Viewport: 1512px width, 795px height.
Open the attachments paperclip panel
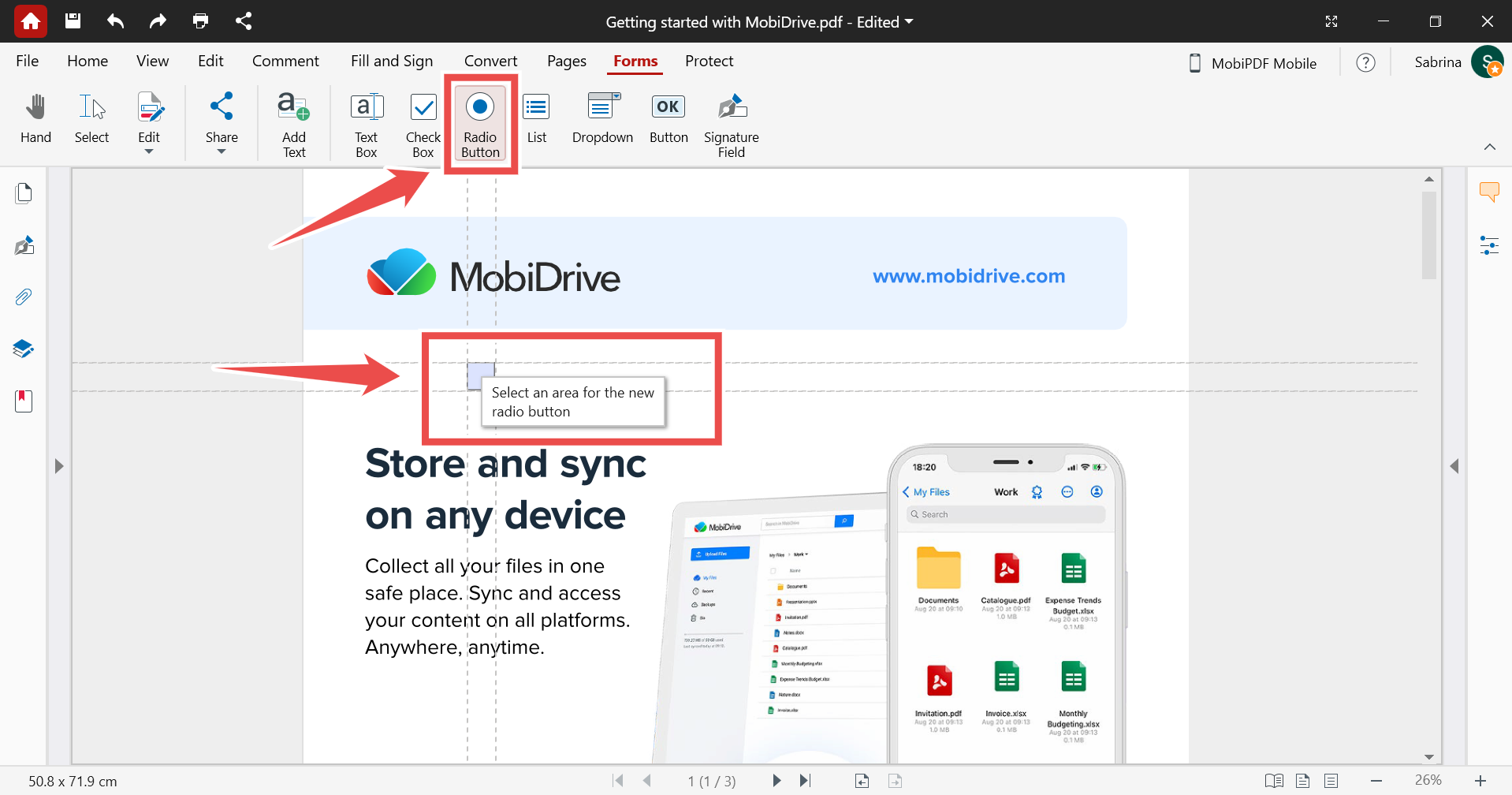coord(24,297)
